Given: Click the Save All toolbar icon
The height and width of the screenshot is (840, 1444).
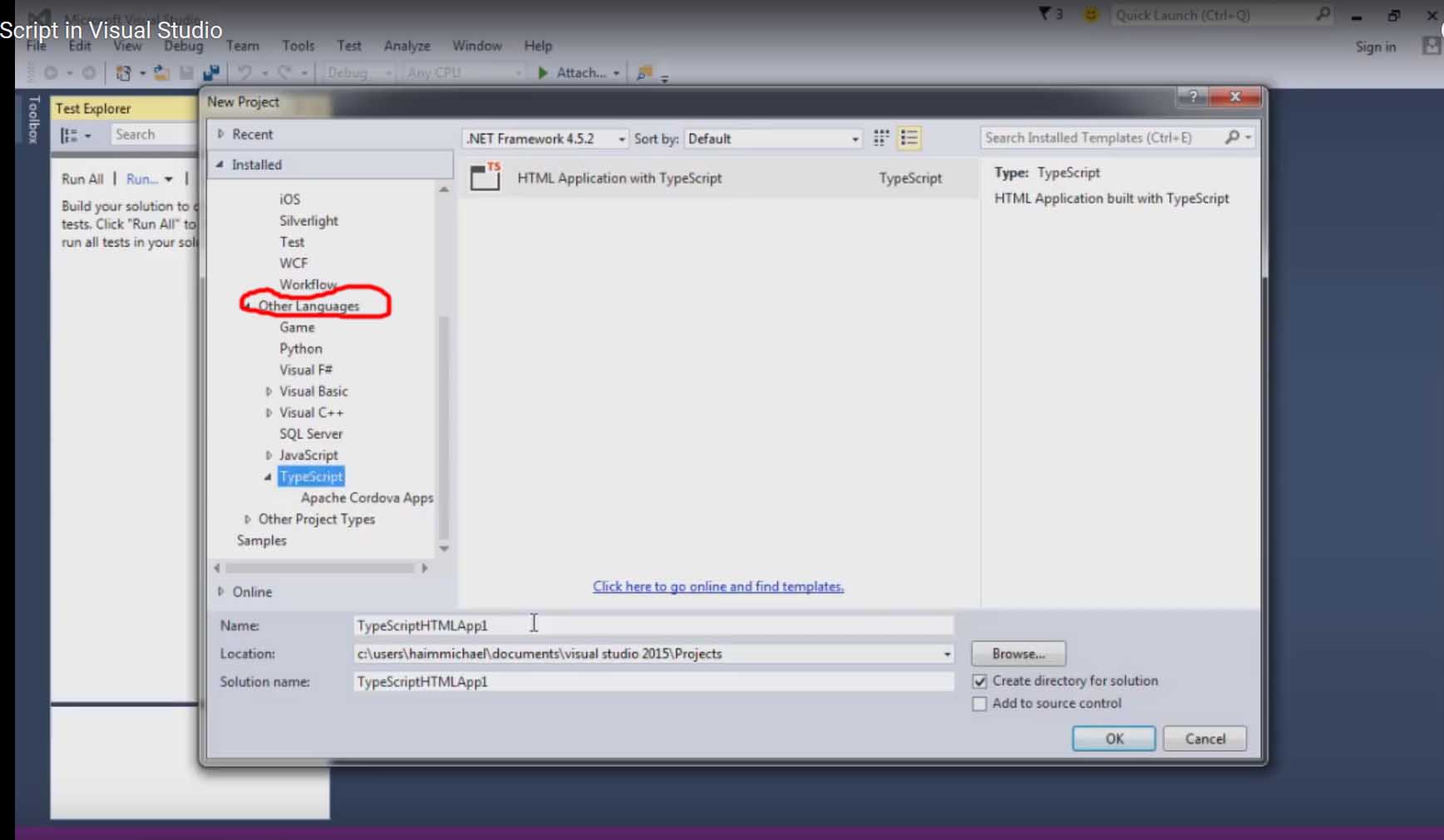Looking at the screenshot, I should point(211,73).
